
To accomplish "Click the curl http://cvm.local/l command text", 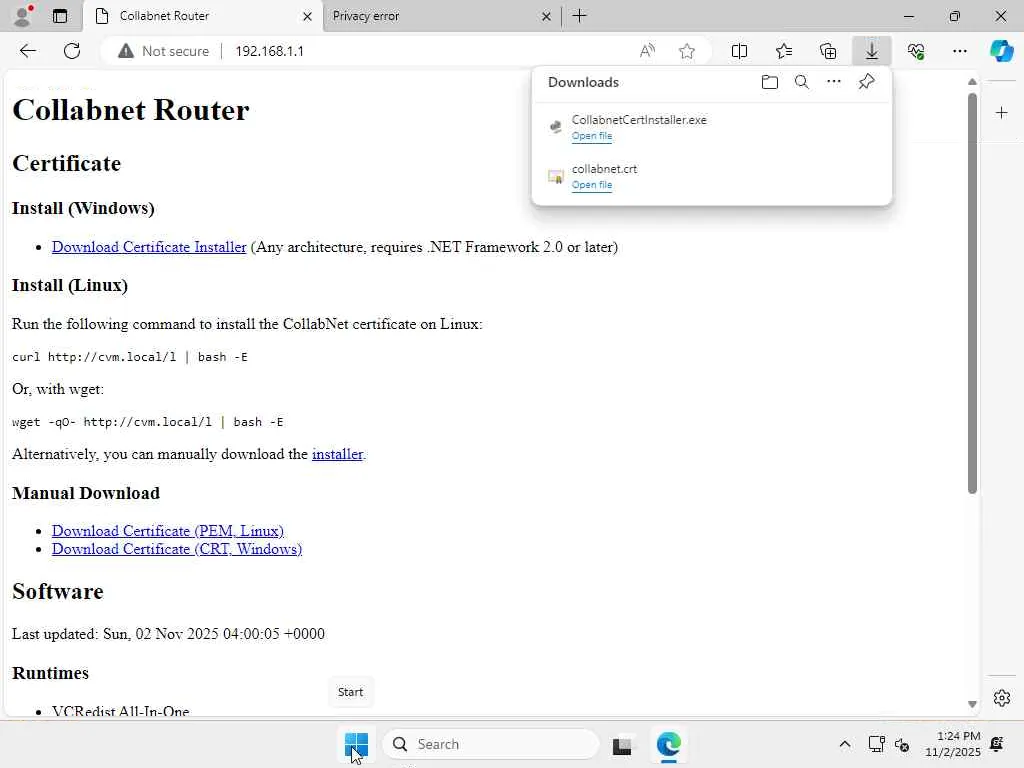I will pyautogui.click(x=129, y=357).
